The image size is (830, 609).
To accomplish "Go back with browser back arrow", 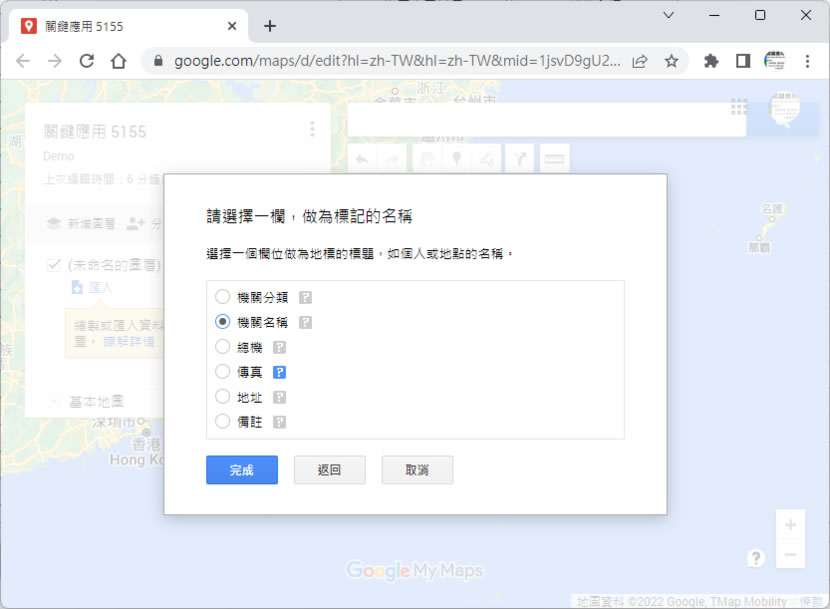I will 23,61.
